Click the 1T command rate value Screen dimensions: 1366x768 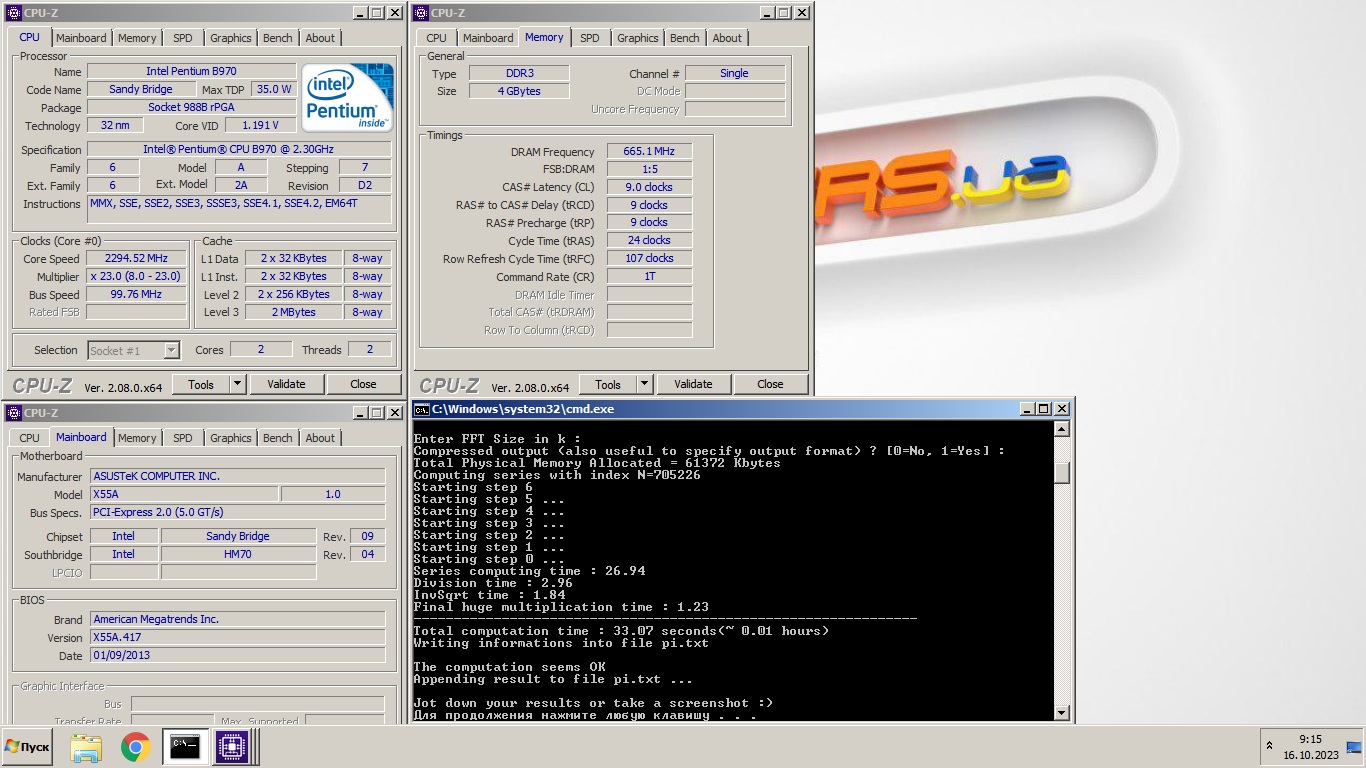649,276
